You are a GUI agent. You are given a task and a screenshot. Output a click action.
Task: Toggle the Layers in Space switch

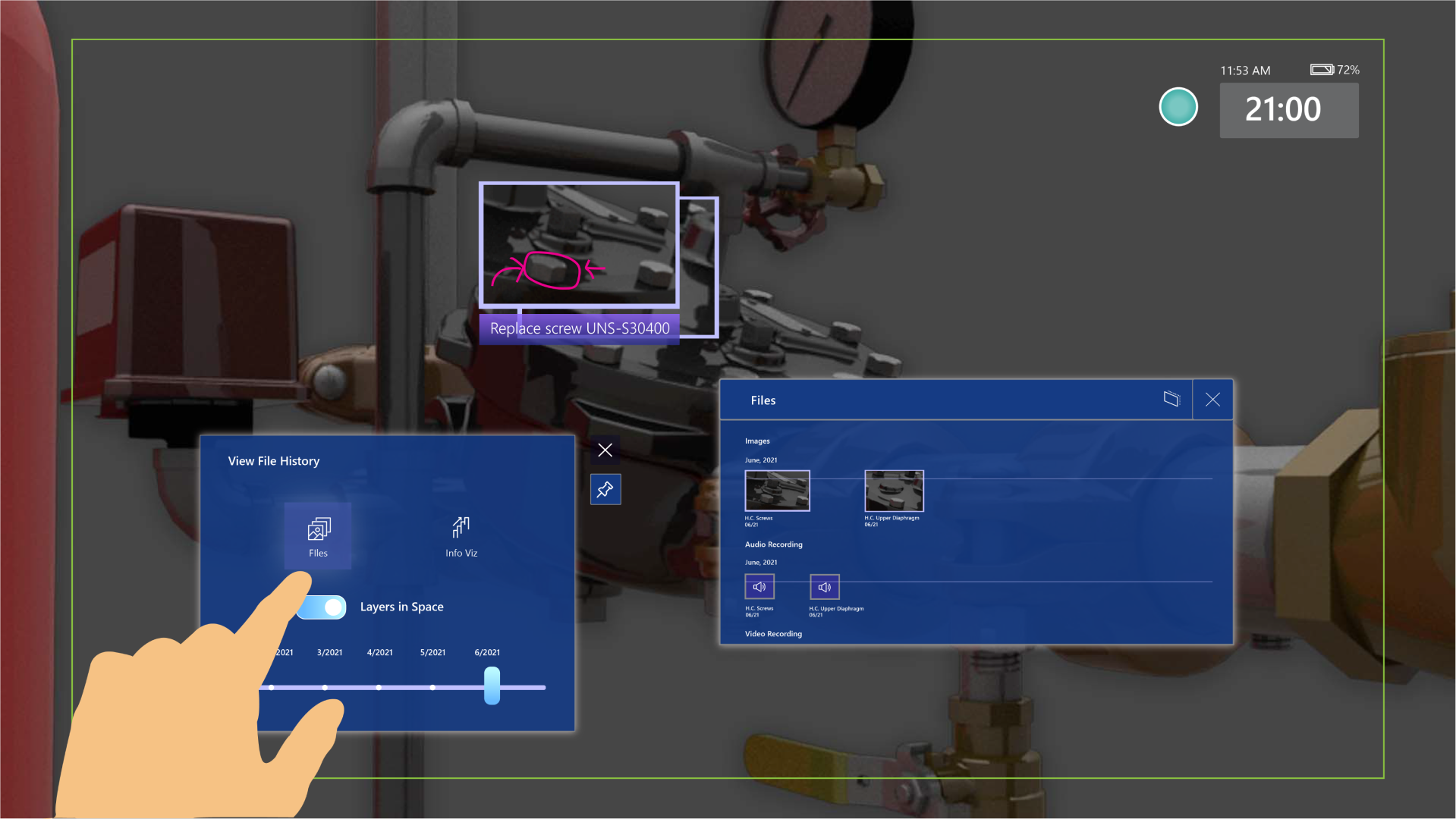(x=322, y=607)
